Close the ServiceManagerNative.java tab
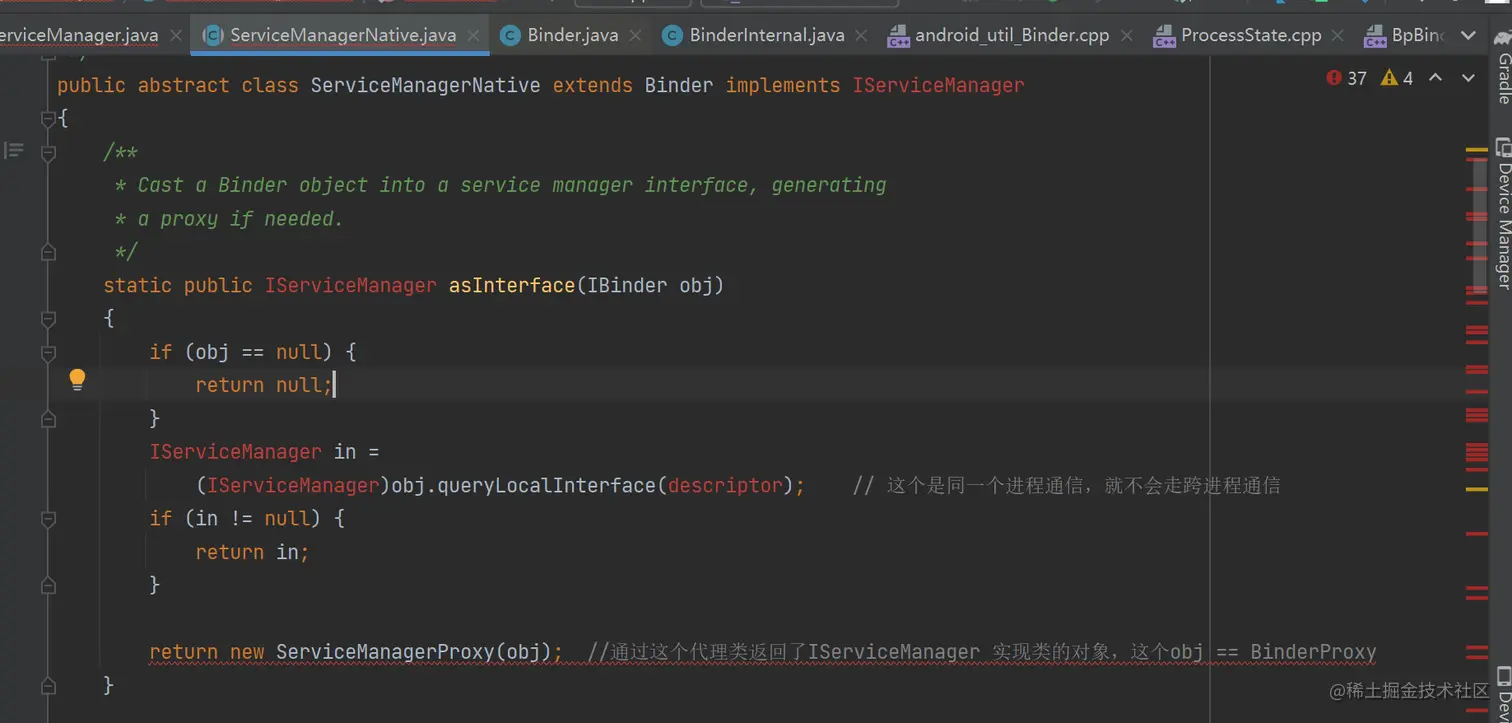Viewport: 1512px width, 723px height. click(474, 35)
